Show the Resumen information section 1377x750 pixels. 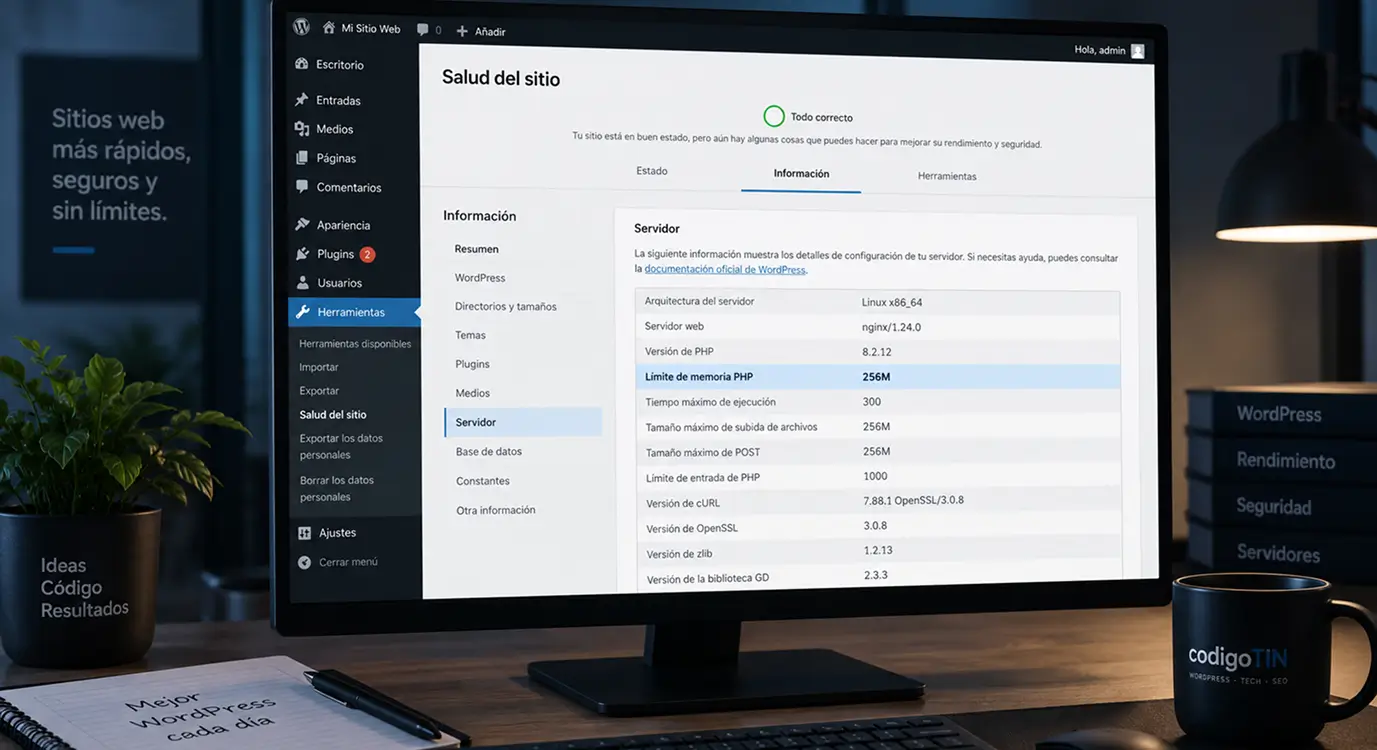pyautogui.click(x=476, y=249)
